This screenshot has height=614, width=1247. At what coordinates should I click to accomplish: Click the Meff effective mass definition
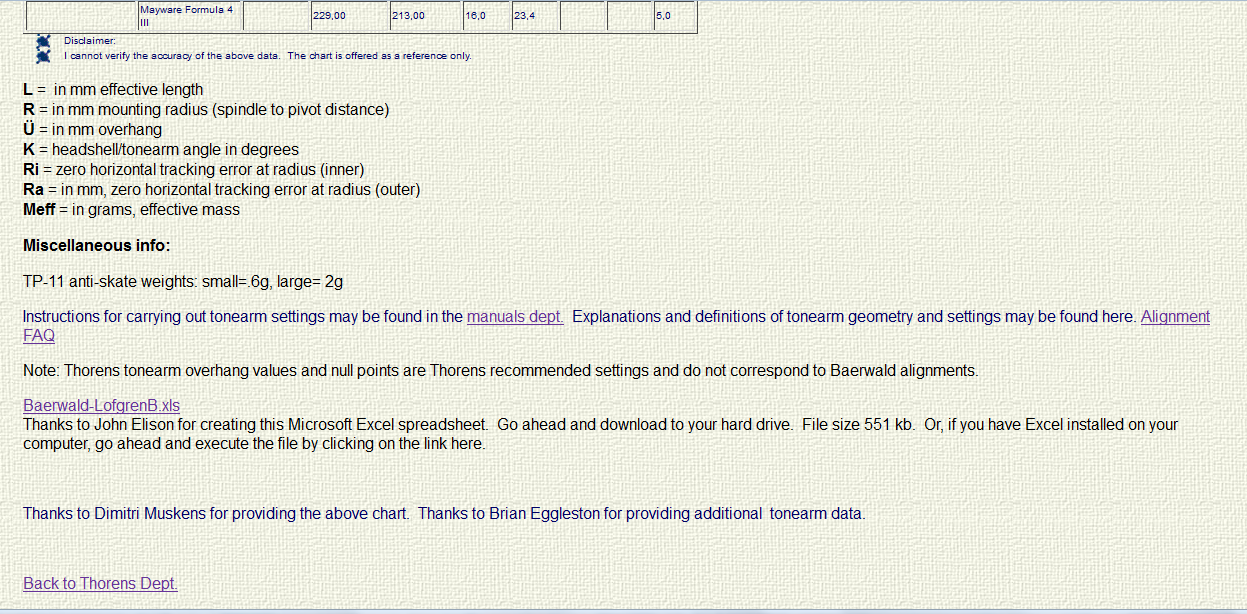(x=131, y=210)
